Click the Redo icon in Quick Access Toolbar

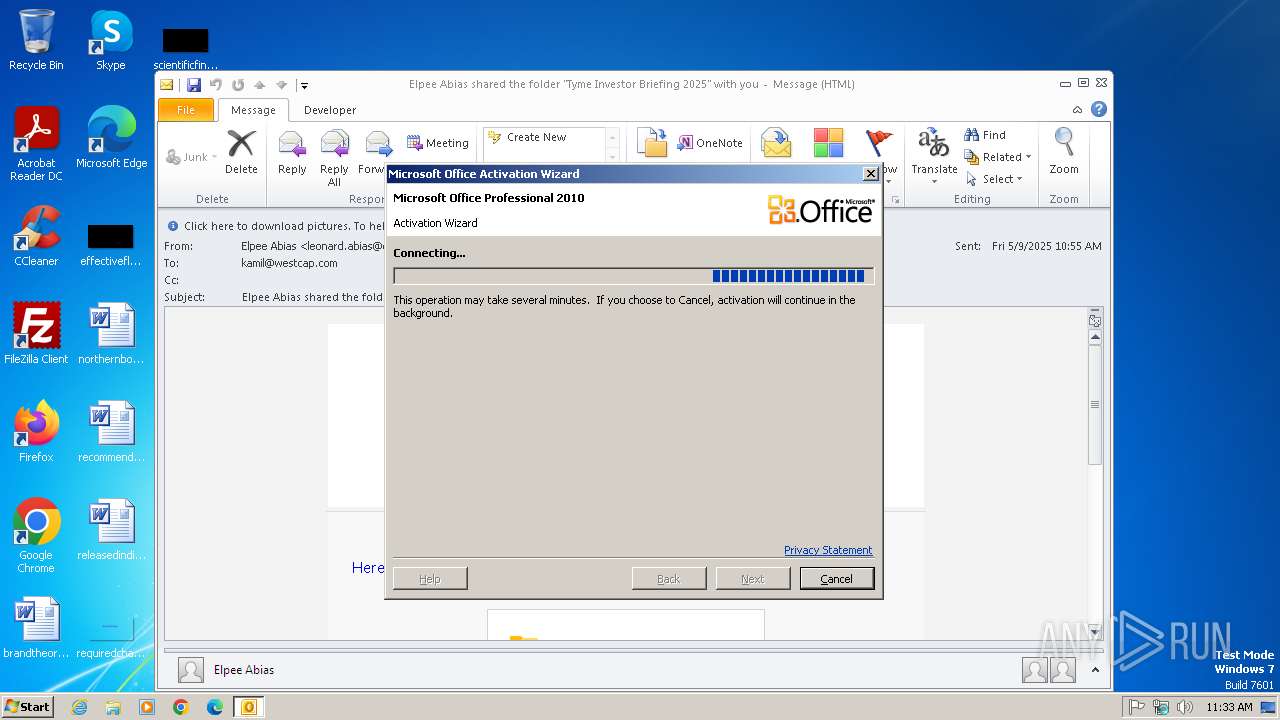pos(238,85)
